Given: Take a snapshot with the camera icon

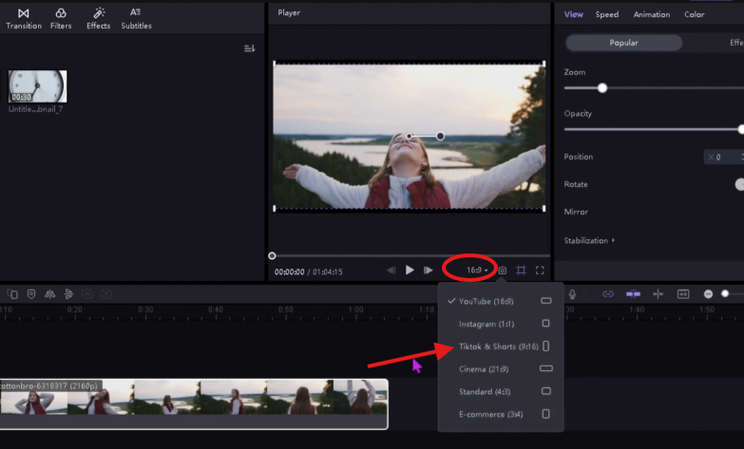Looking at the screenshot, I should point(502,271).
